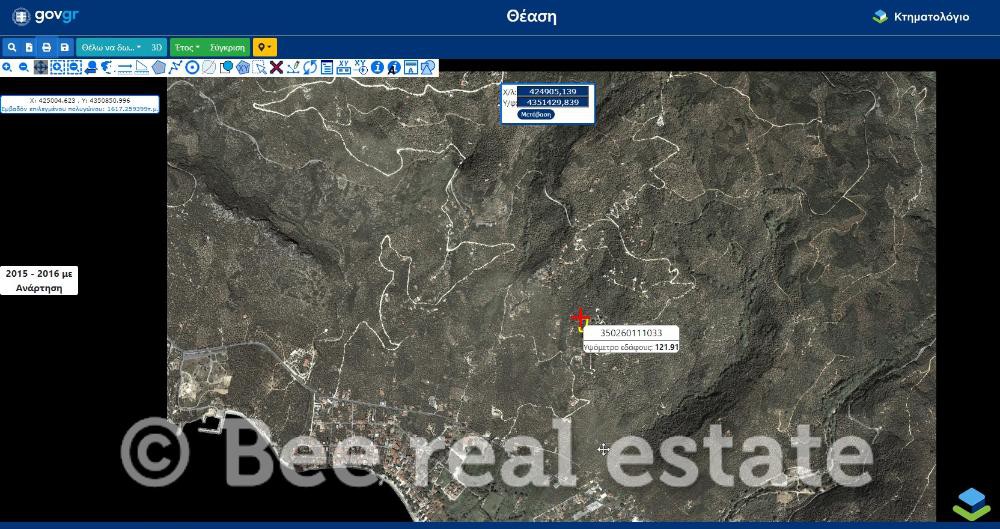
Task: Select the measure distance tool
Action: click(125, 68)
